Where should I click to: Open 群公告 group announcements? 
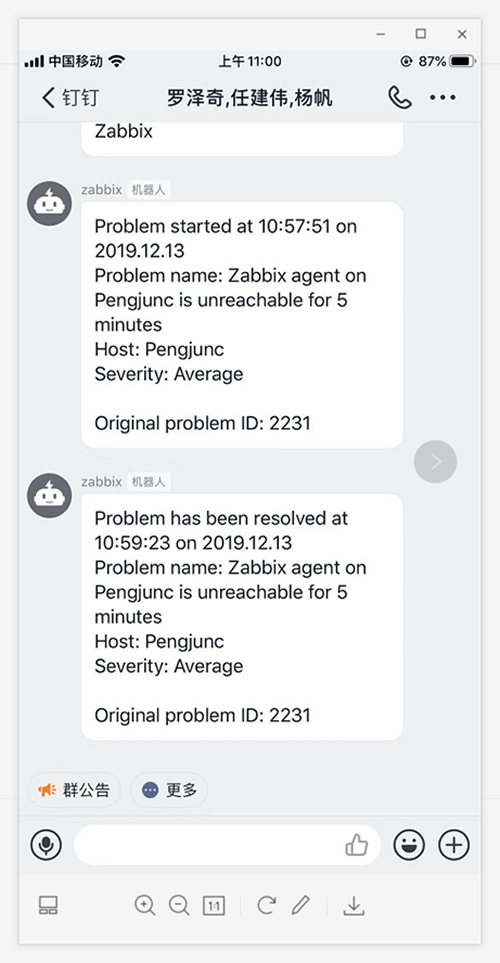(x=74, y=790)
